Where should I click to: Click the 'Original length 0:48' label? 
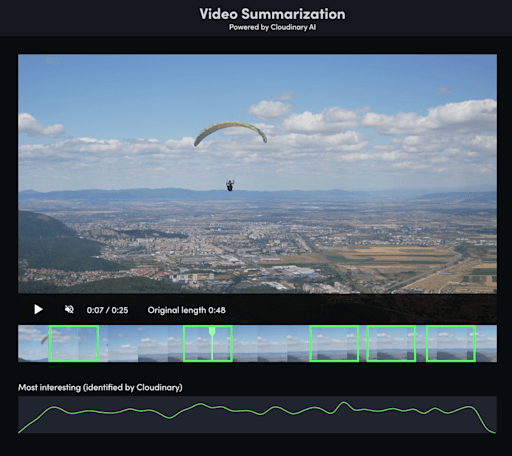coord(187,310)
